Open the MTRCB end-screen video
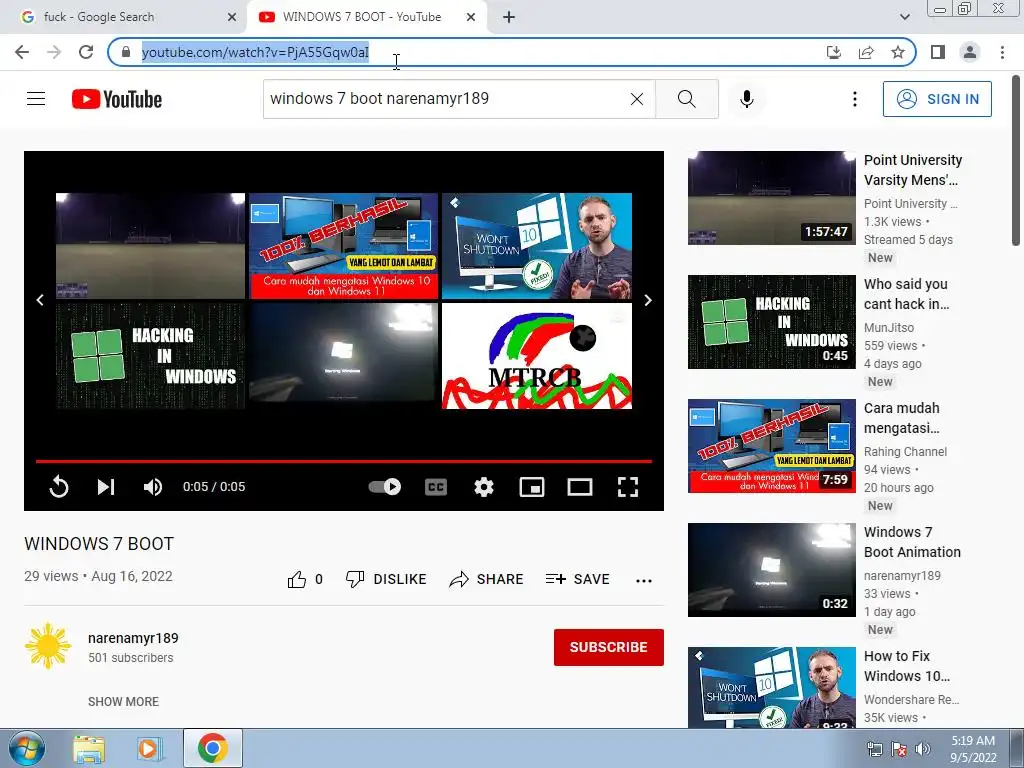The image size is (1024, 768). pos(537,356)
